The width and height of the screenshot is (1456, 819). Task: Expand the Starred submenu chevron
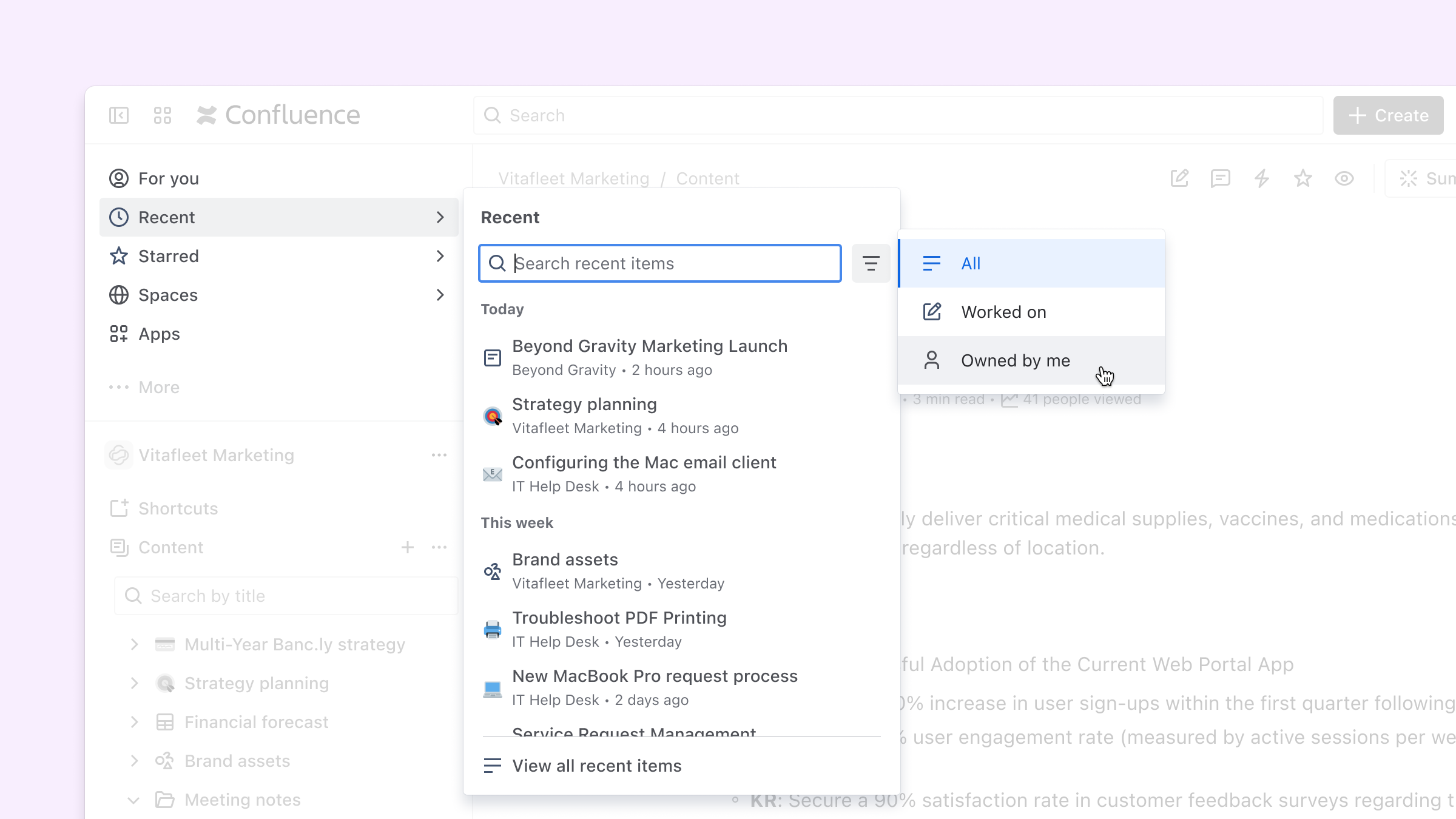440,256
